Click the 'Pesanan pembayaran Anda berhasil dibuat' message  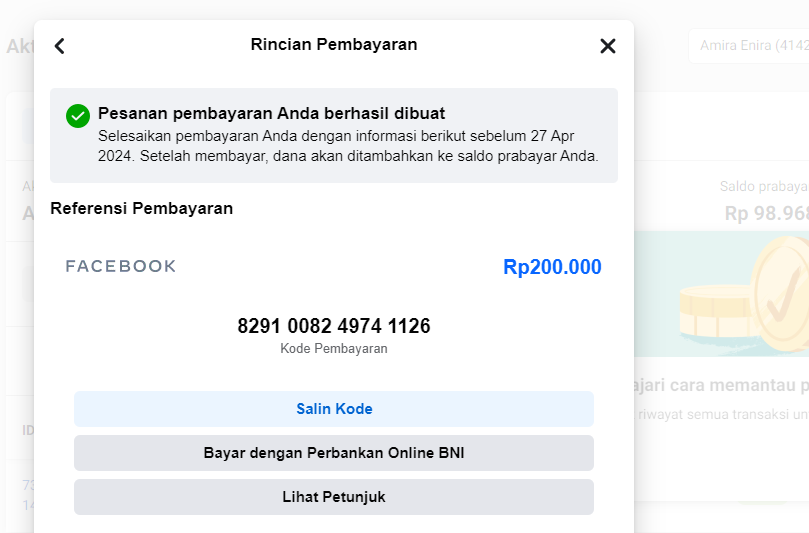[x=272, y=113]
